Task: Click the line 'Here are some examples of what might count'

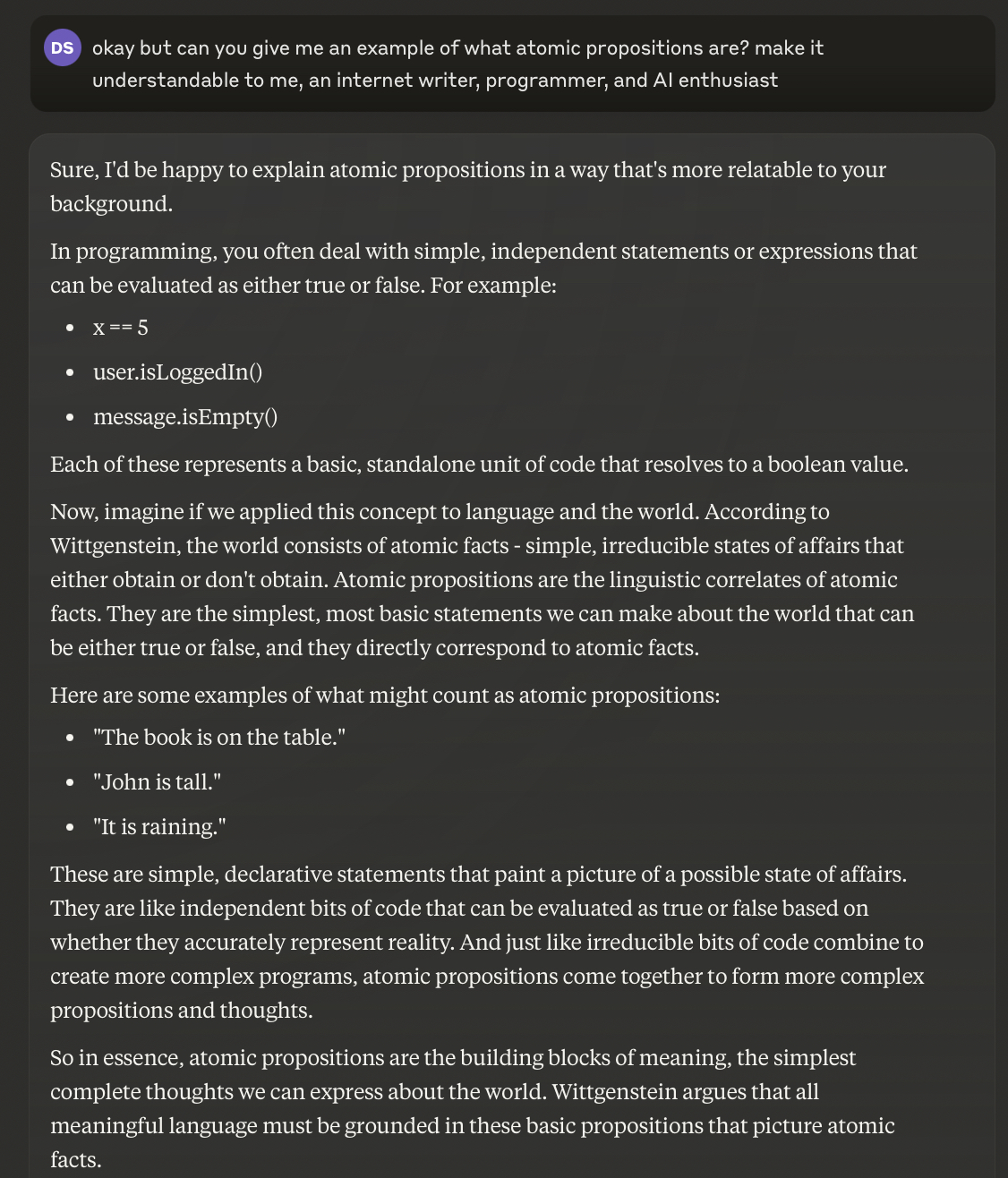Action: tap(385, 696)
